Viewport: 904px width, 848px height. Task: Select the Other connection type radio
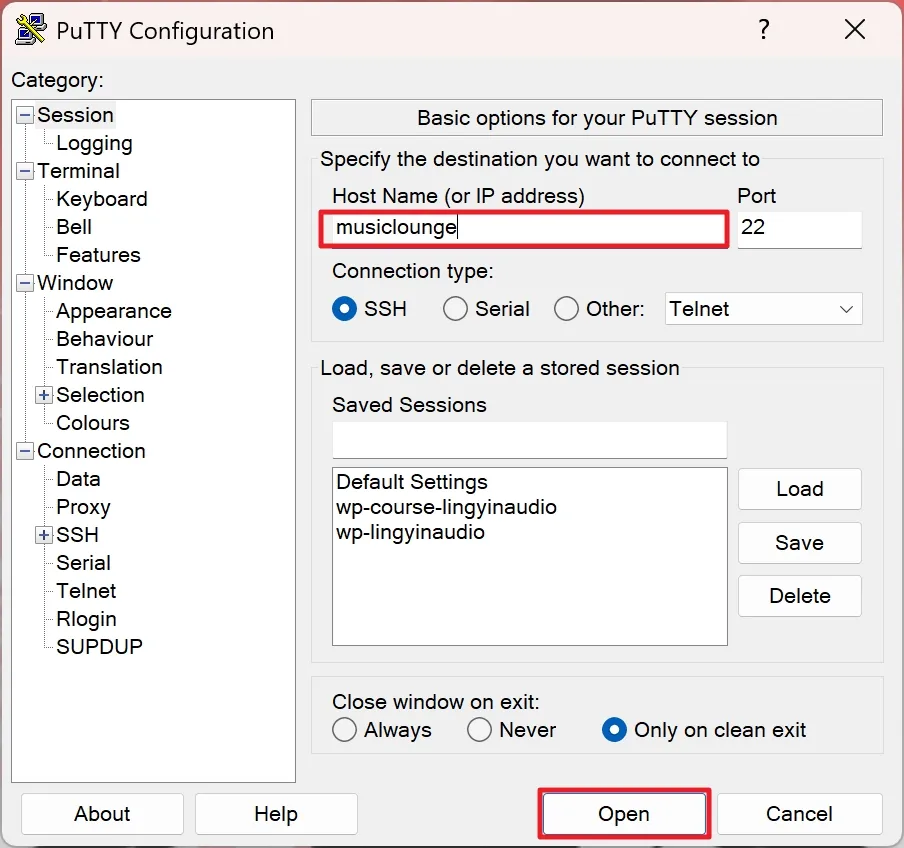coord(566,309)
